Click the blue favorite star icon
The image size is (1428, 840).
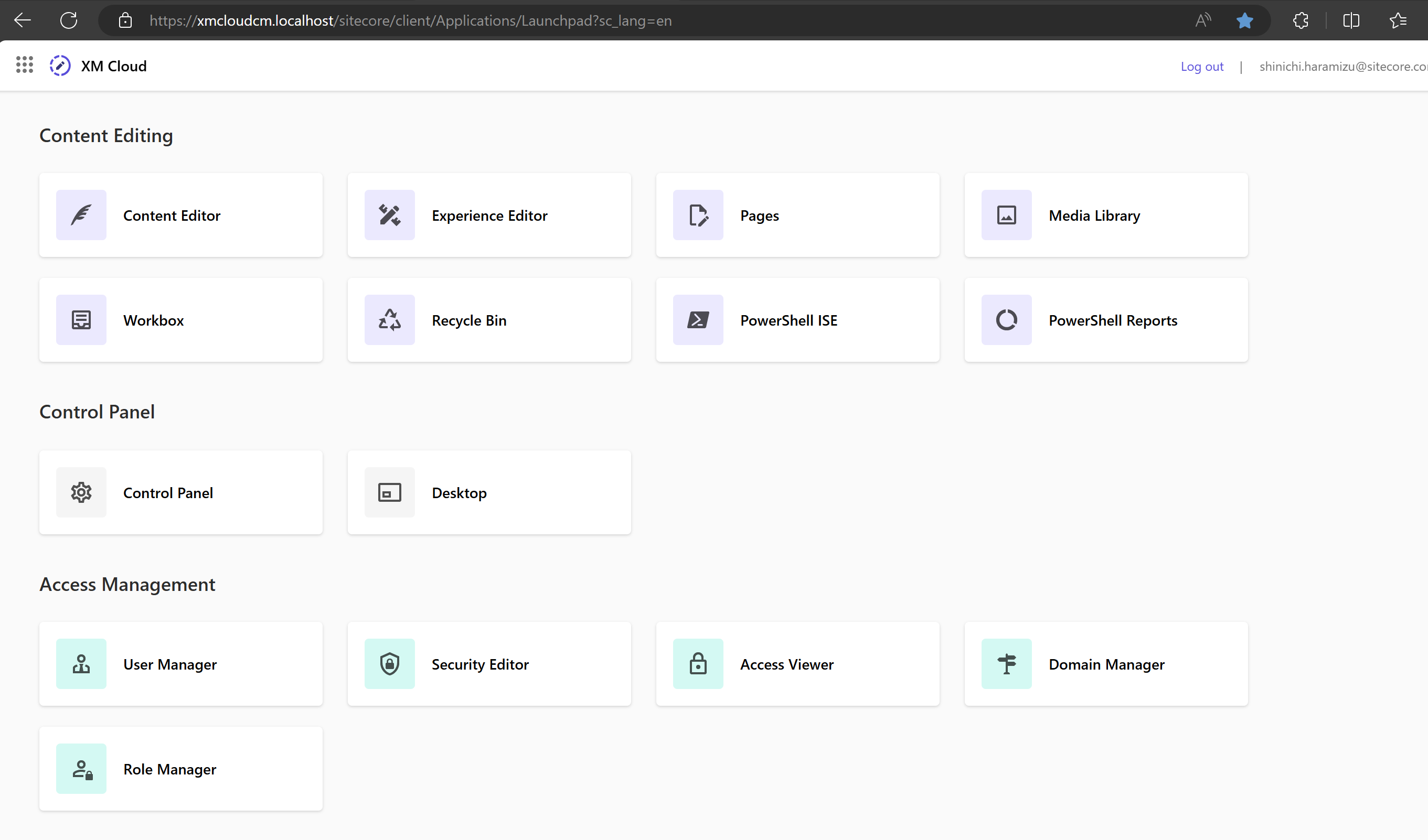(x=1244, y=21)
